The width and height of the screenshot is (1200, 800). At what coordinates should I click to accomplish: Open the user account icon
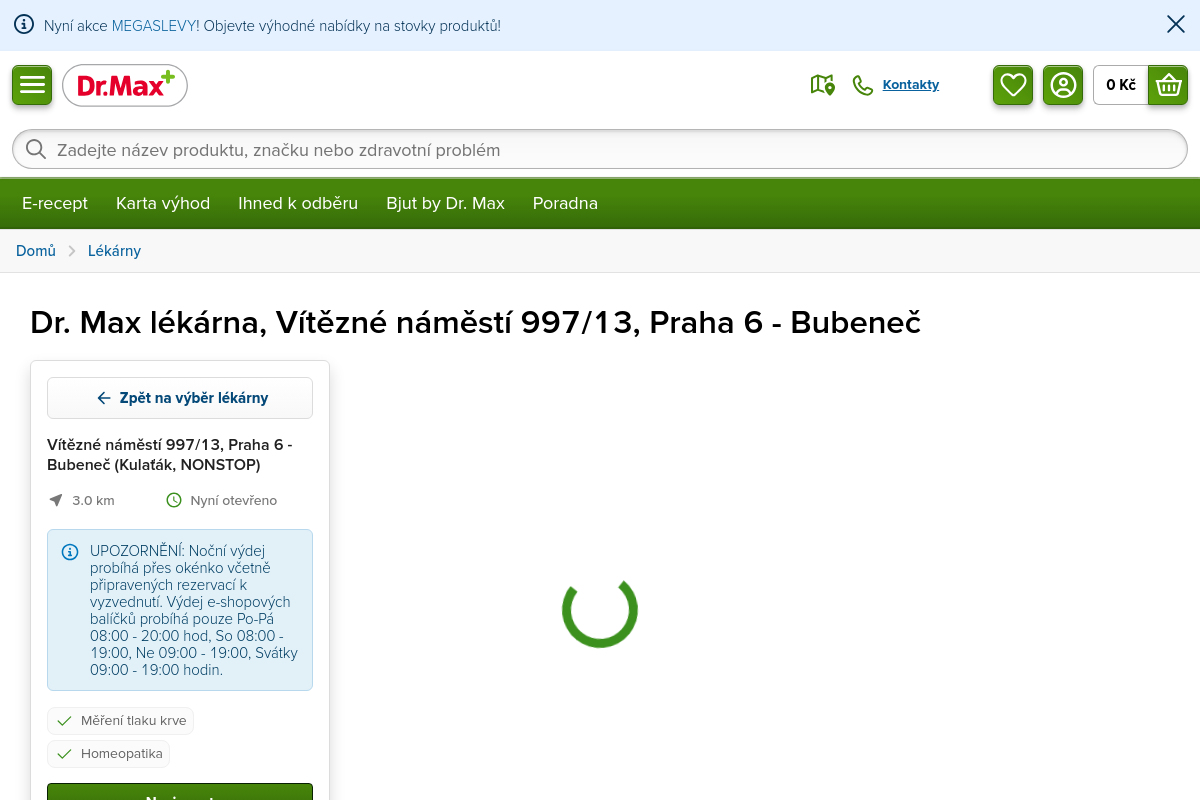[1063, 85]
